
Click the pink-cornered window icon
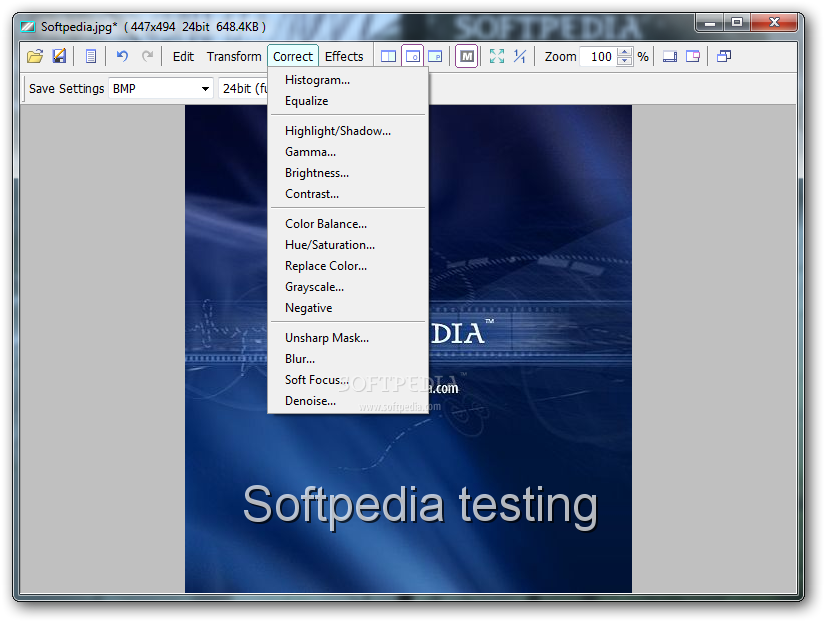pos(693,56)
